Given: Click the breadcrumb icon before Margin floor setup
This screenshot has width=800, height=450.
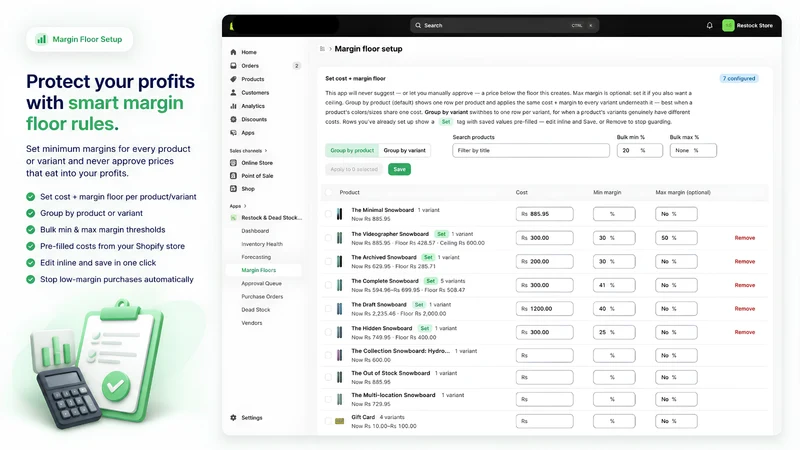Looking at the screenshot, I should point(322,49).
